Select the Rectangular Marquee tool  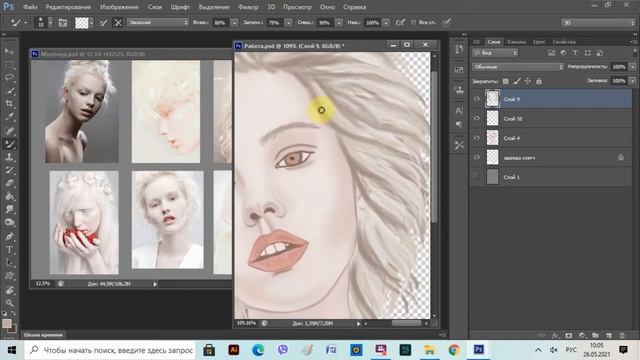pos(9,64)
